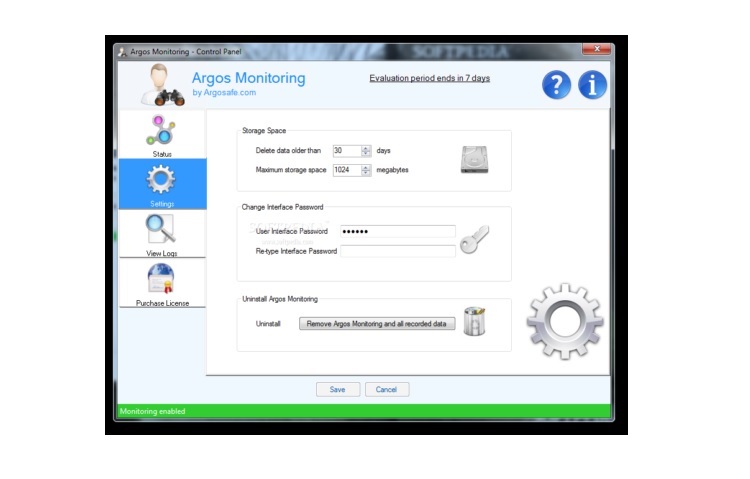Select the Settings gear in sidebar
This screenshot has width=750, height=479.
pyautogui.click(x=161, y=179)
